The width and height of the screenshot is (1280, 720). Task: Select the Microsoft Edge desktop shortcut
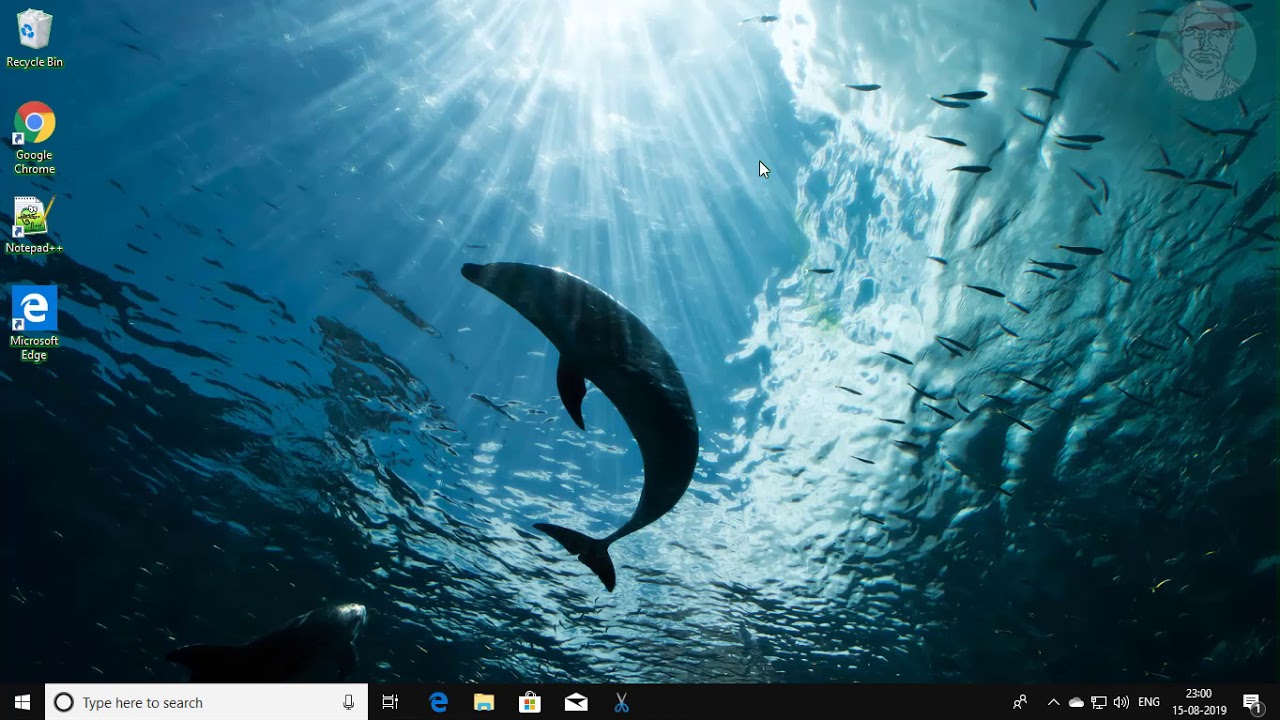tap(34, 323)
